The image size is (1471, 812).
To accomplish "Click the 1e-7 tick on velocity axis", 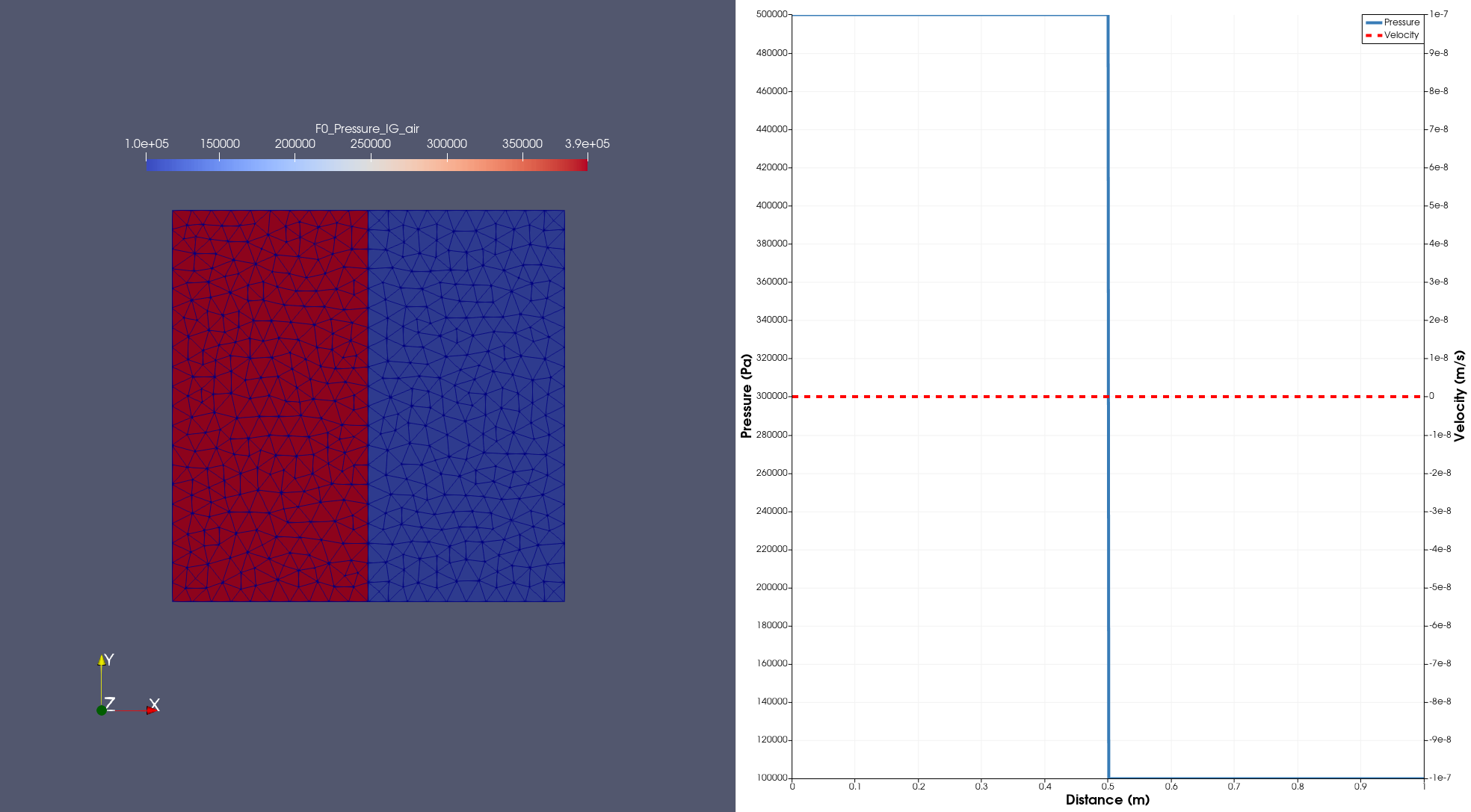I will (1438, 14).
